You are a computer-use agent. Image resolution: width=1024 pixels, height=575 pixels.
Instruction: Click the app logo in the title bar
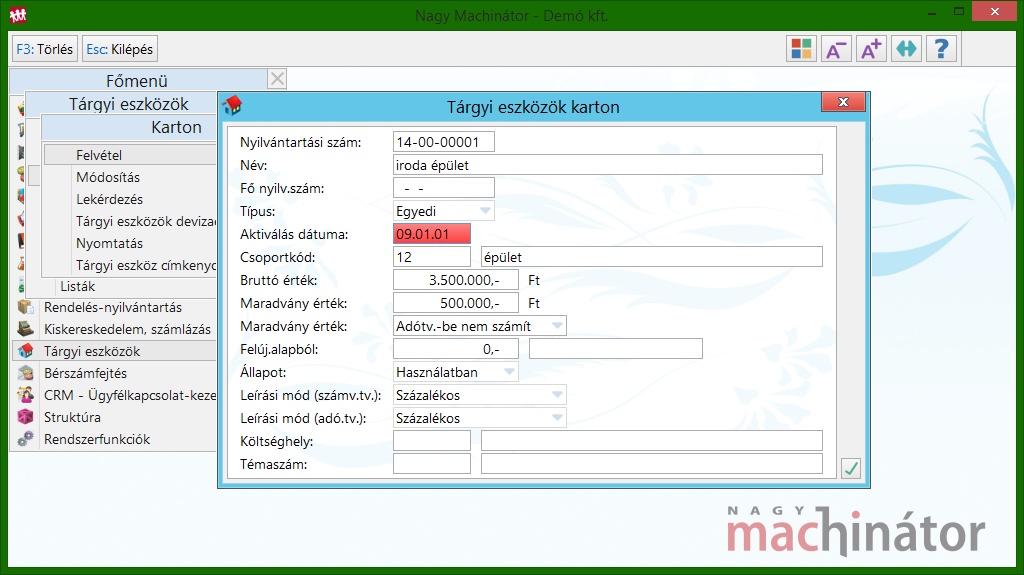[x=18, y=14]
